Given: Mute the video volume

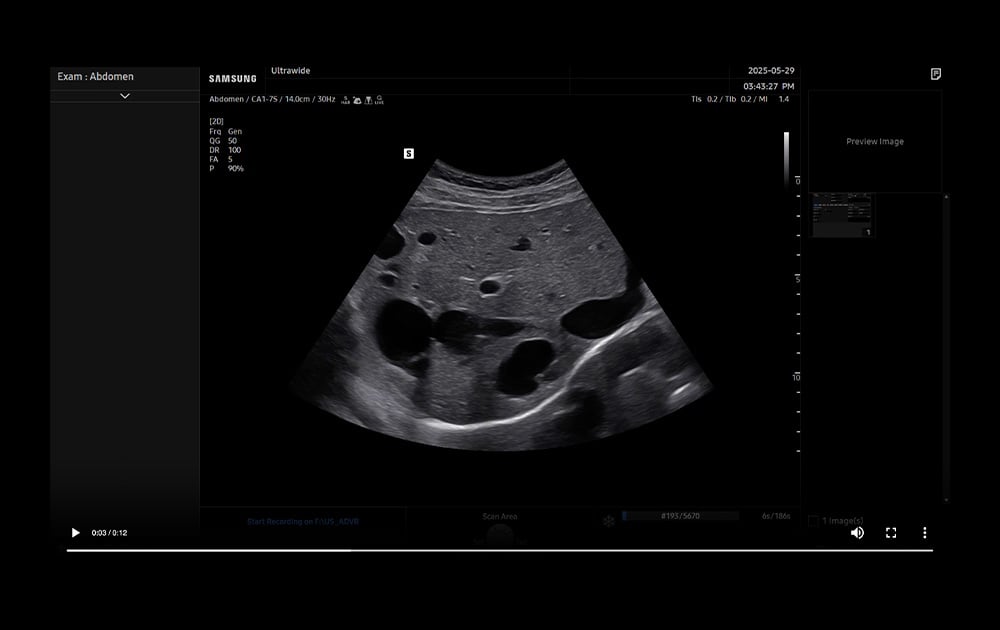Looking at the screenshot, I should pos(857,533).
